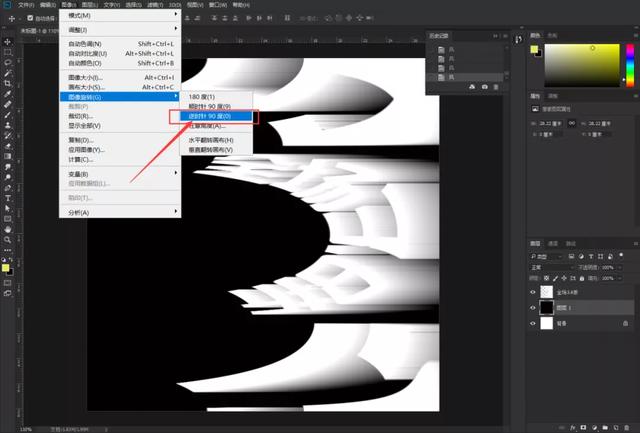Hide the top layer using its eye icon
The height and width of the screenshot is (433, 640).
(532, 294)
